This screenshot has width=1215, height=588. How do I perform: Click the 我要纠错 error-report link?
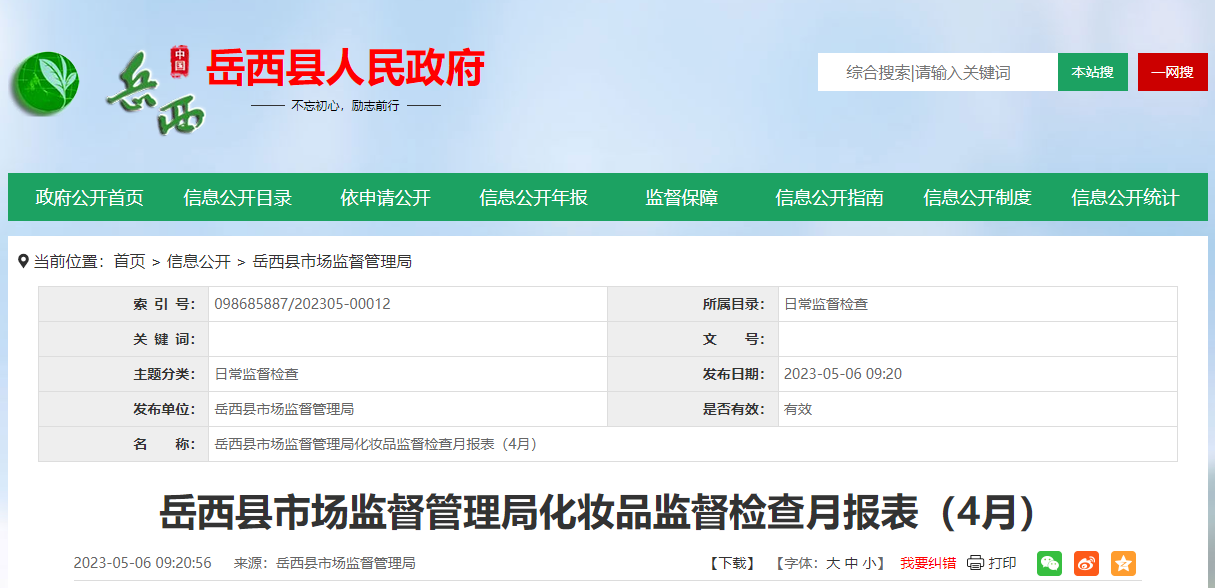tap(930, 563)
